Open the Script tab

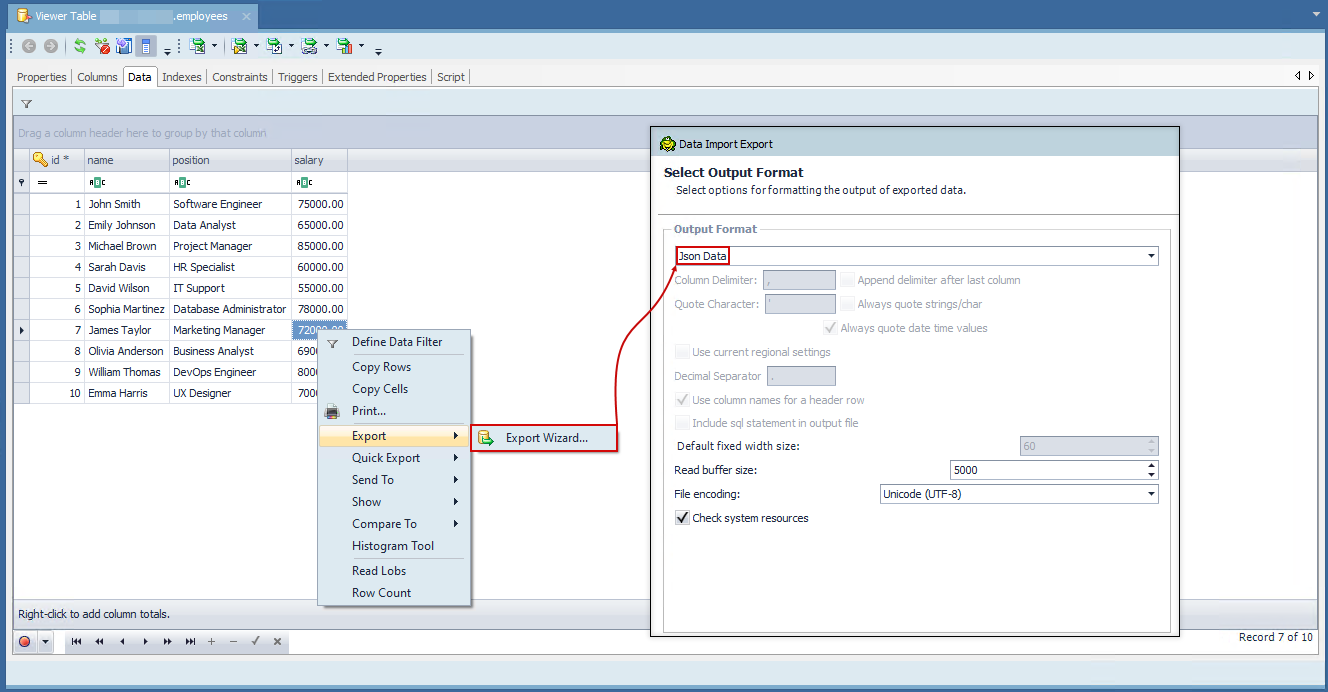451,77
